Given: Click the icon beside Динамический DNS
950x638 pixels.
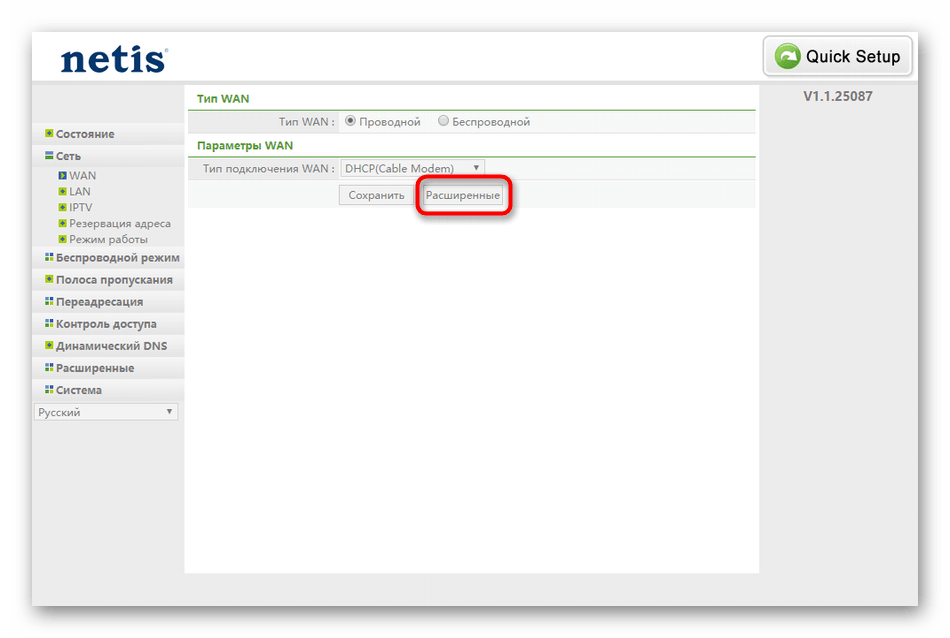Looking at the screenshot, I should pyautogui.click(x=49, y=345).
